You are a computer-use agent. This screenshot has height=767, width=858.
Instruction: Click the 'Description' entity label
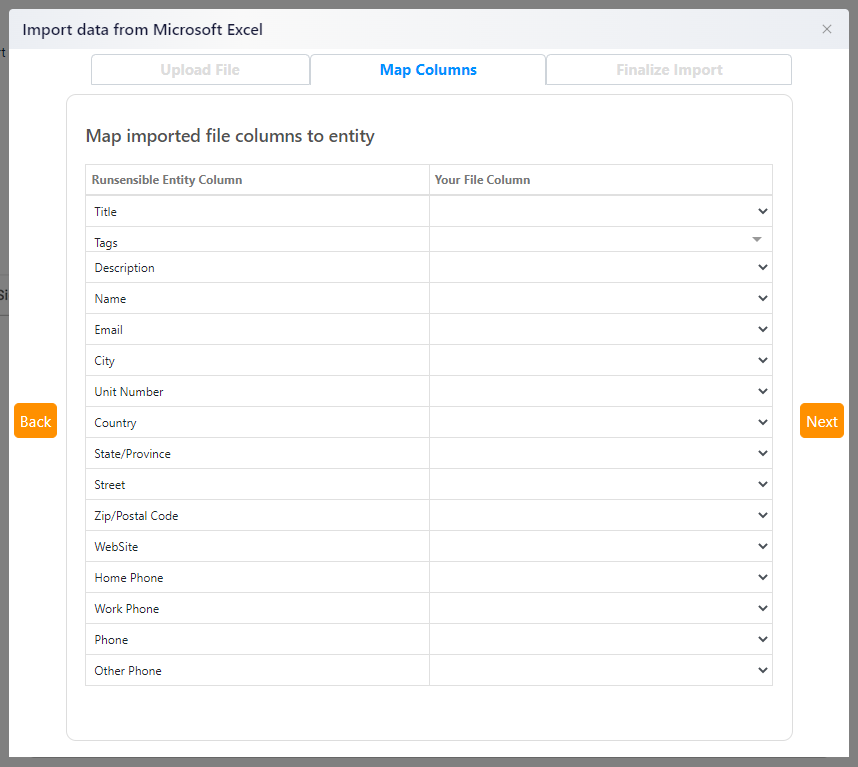pyautogui.click(x=125, y=268)
